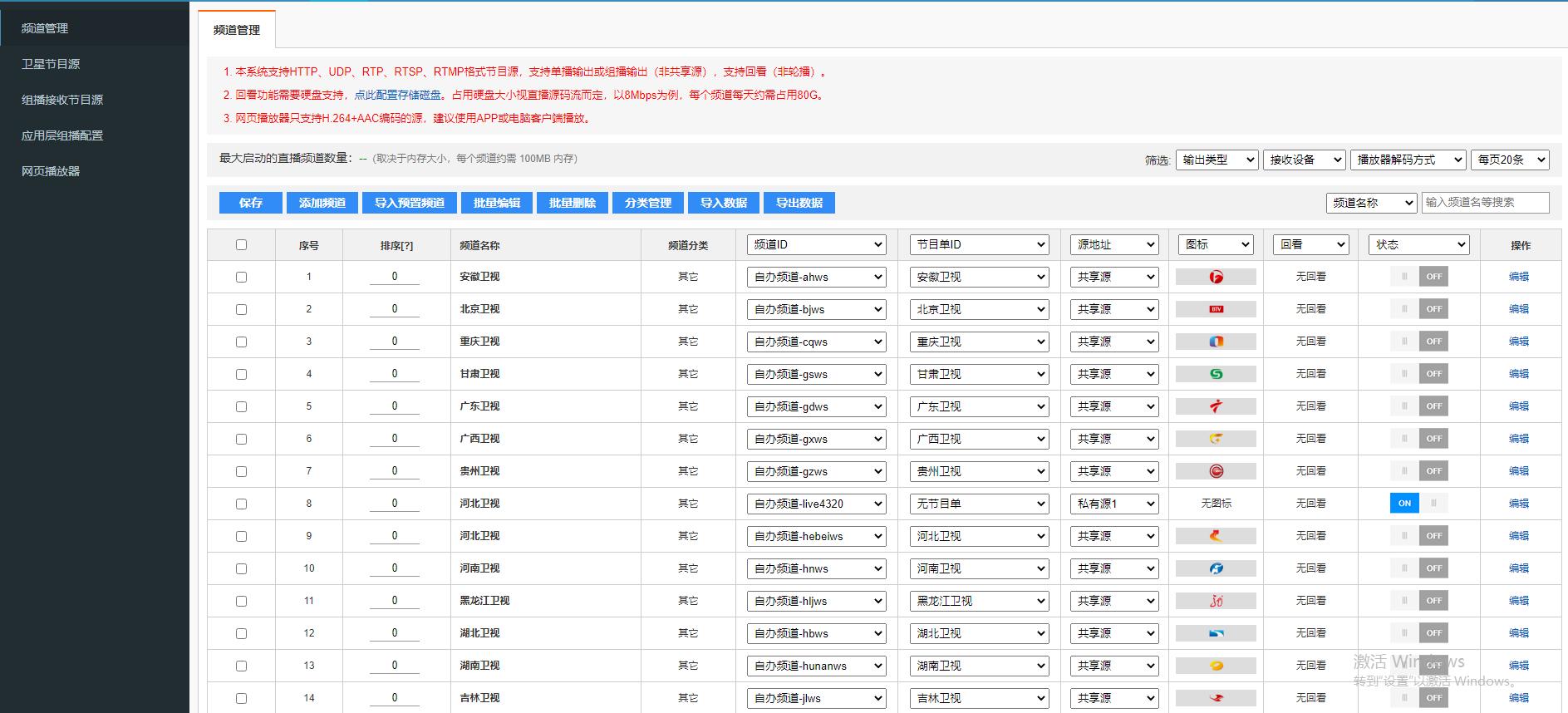The image size is (1568, 713).
Task: Open the 播放器解码方式 dropdown
Action: pos(1408,160)
